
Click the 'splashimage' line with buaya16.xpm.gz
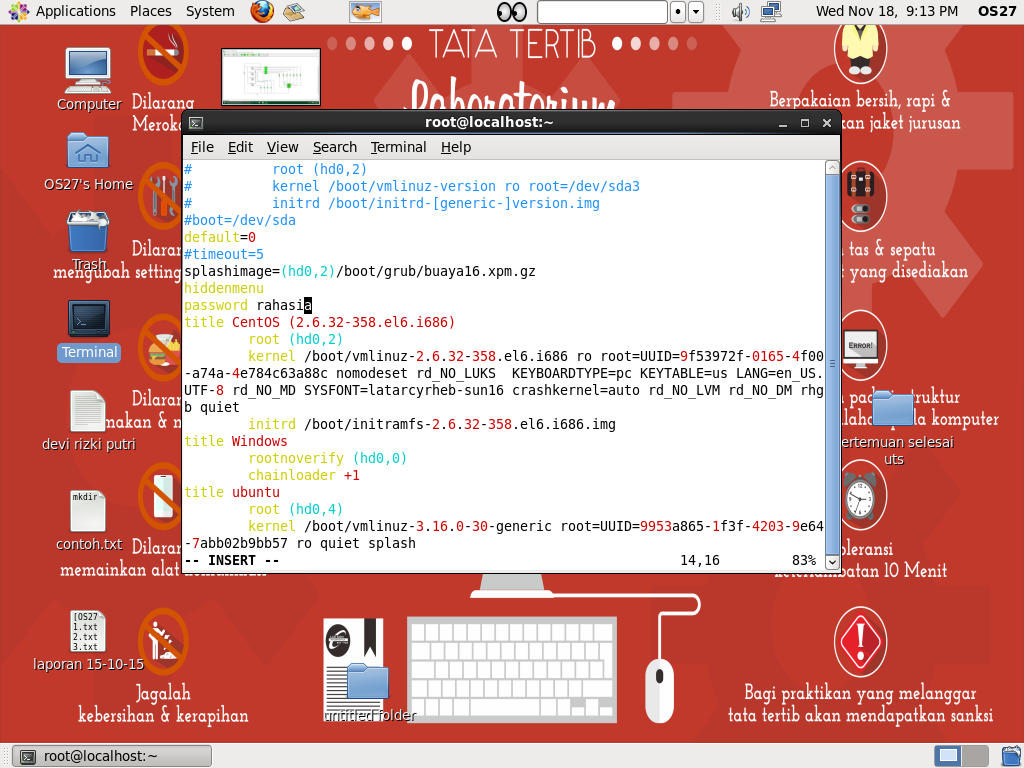click(x=360, y=271)
